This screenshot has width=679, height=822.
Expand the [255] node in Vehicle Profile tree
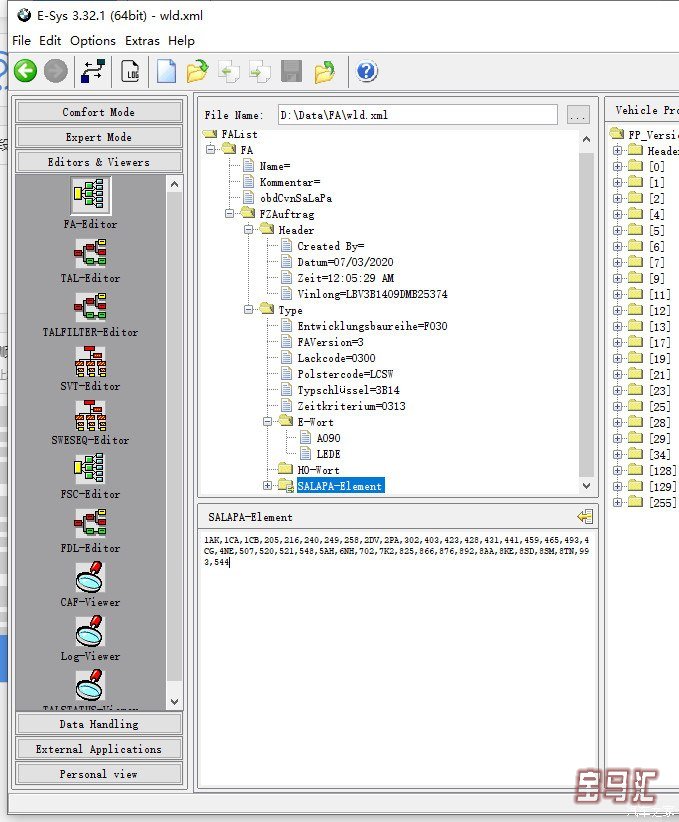(617, 502)
